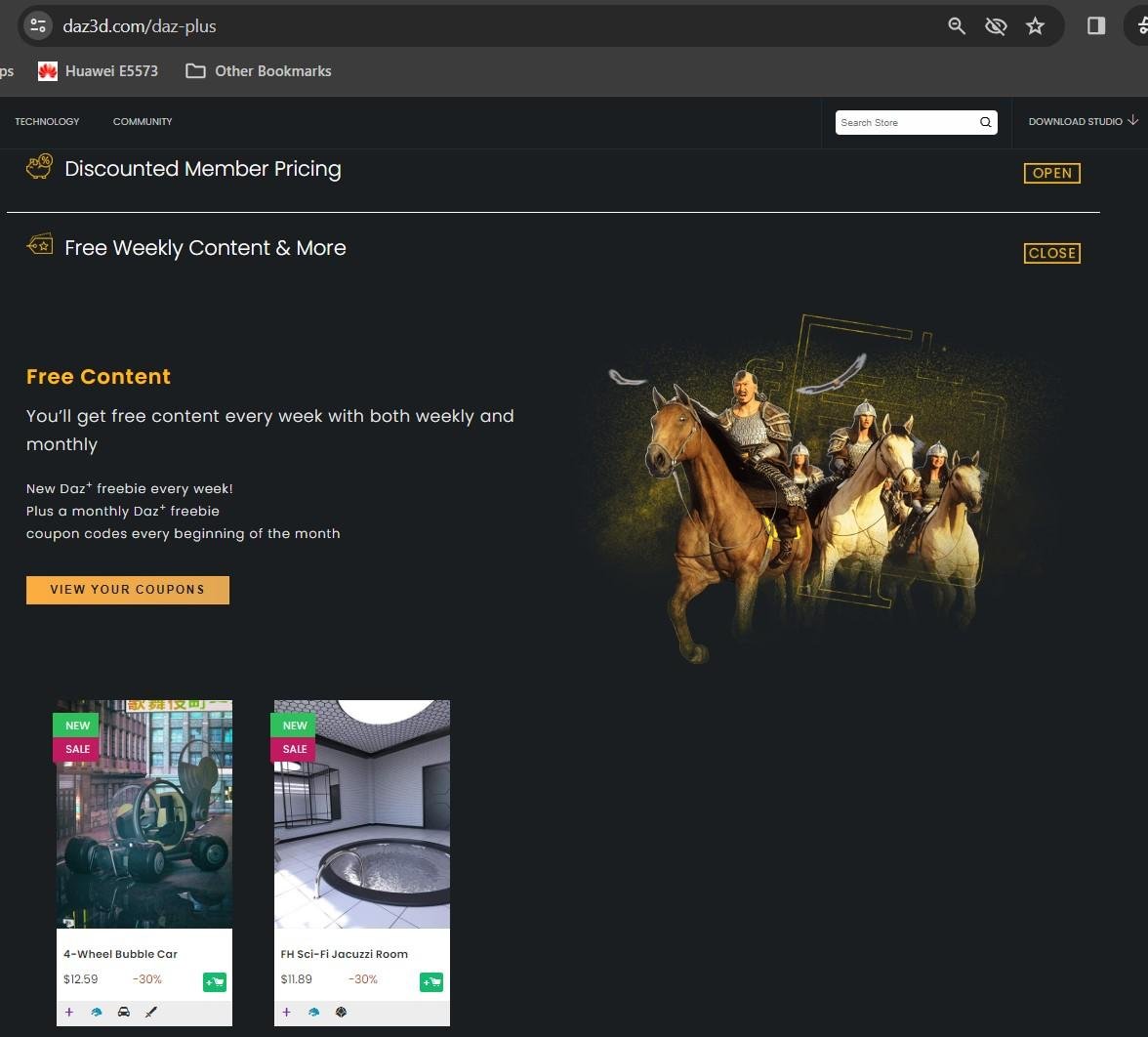The width and height of the screenshot is (1148, 1037).
Task: Click the Free Weekly Content & More heading
Action: pyautogui.click(x=205, y=248)
